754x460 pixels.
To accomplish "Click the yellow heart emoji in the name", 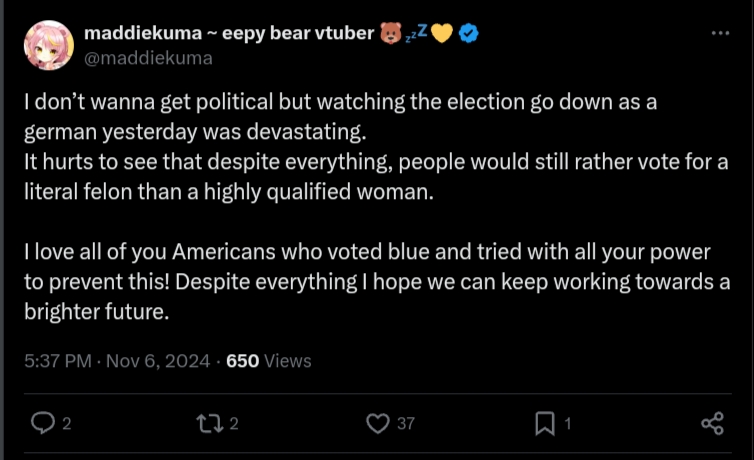I will (x=443, y=34).
